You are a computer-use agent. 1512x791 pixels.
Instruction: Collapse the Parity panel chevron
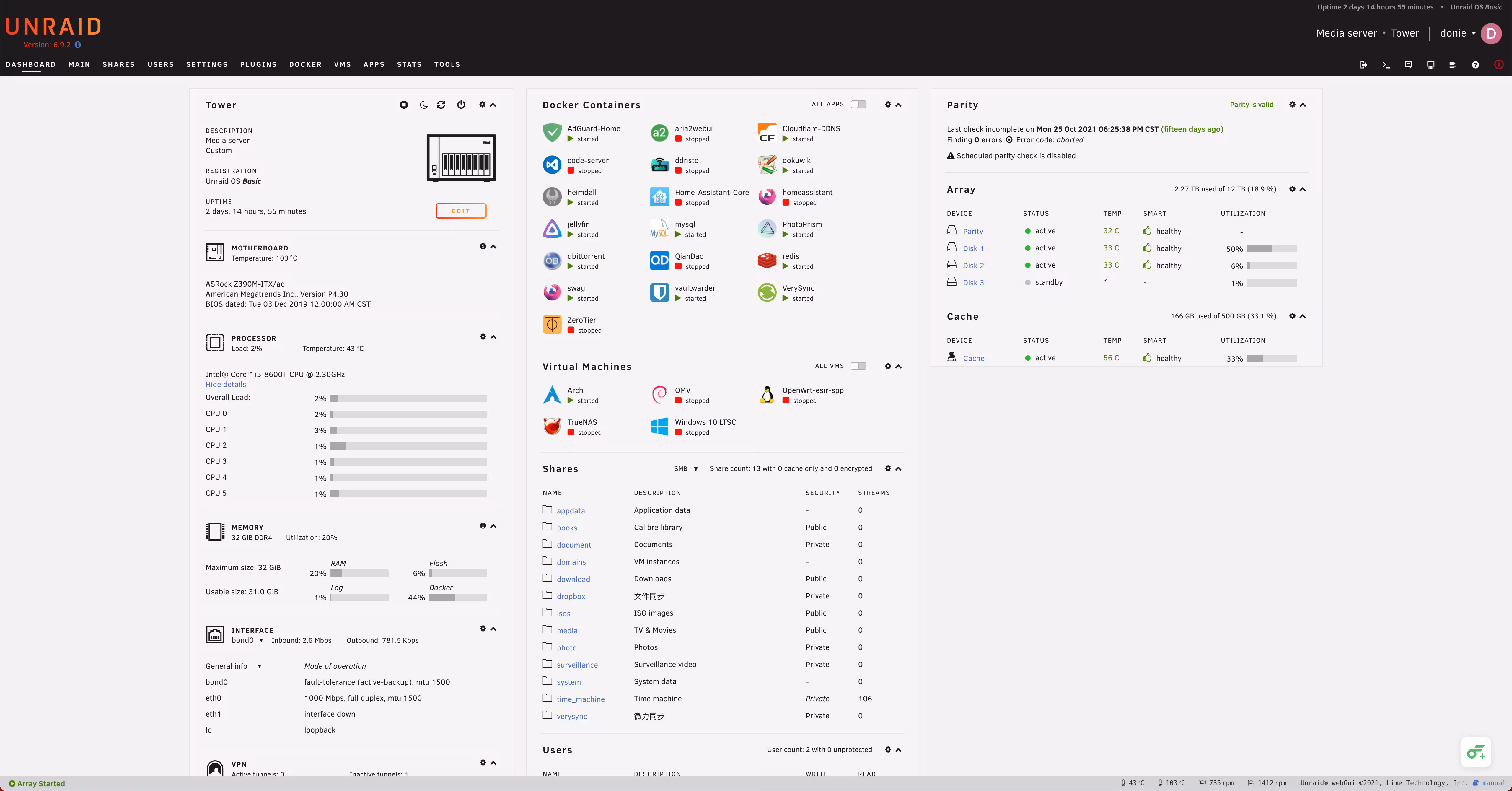(x=1302, y=105)
